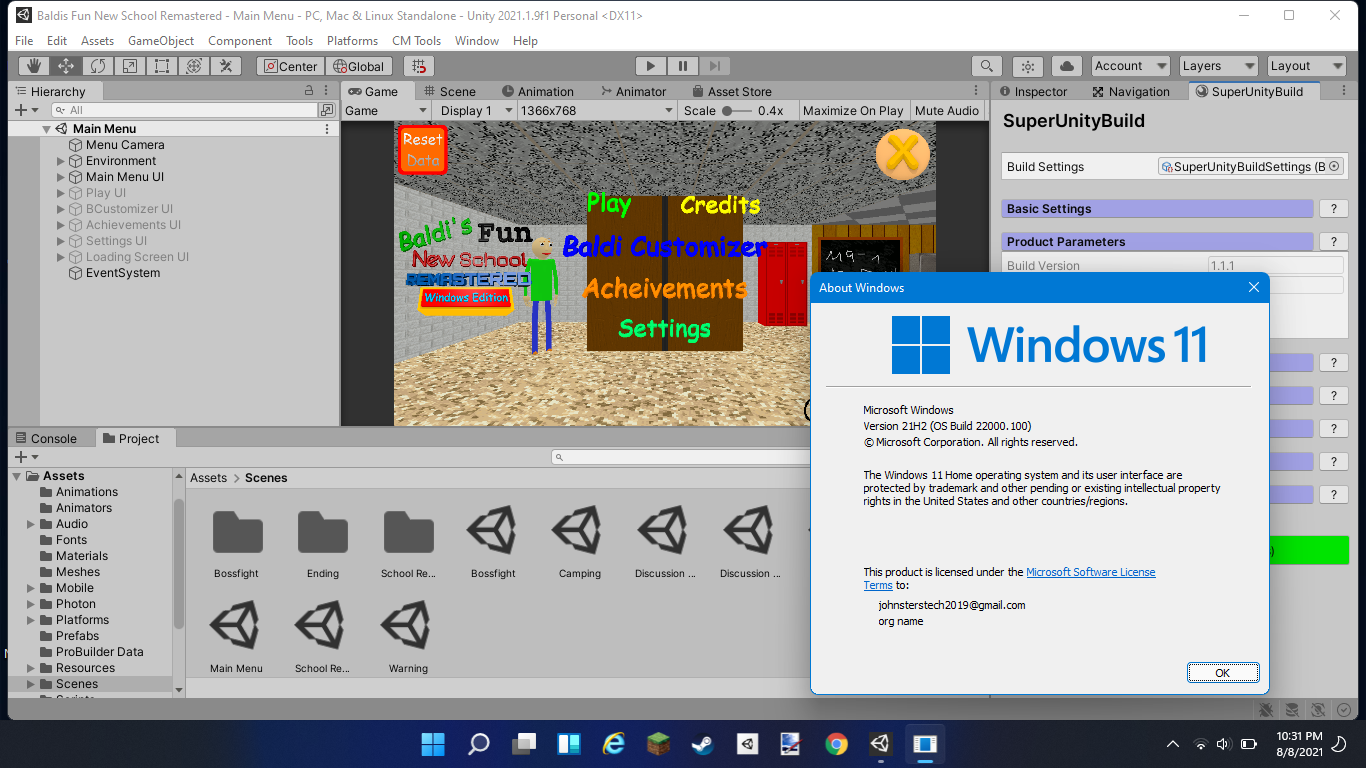Open taskbar Search magnifier
The height and width of the screenshot is (768, 1366).
[x=479, y=744]
